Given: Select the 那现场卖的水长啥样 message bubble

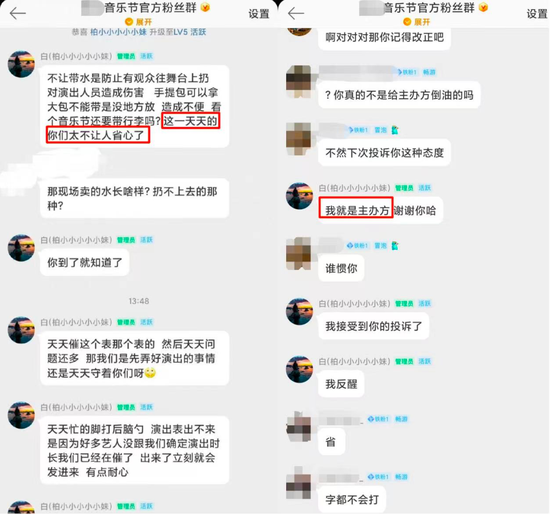Looking at the screenshot, I should point(135,198).
